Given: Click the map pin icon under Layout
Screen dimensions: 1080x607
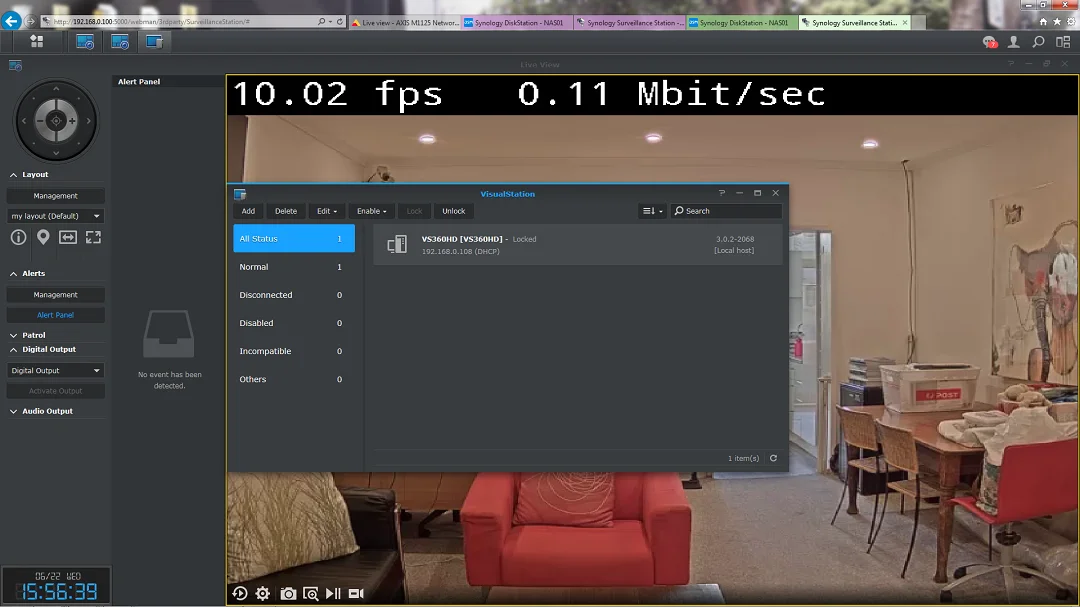Looking at the screenshot, I should (43, 237).
